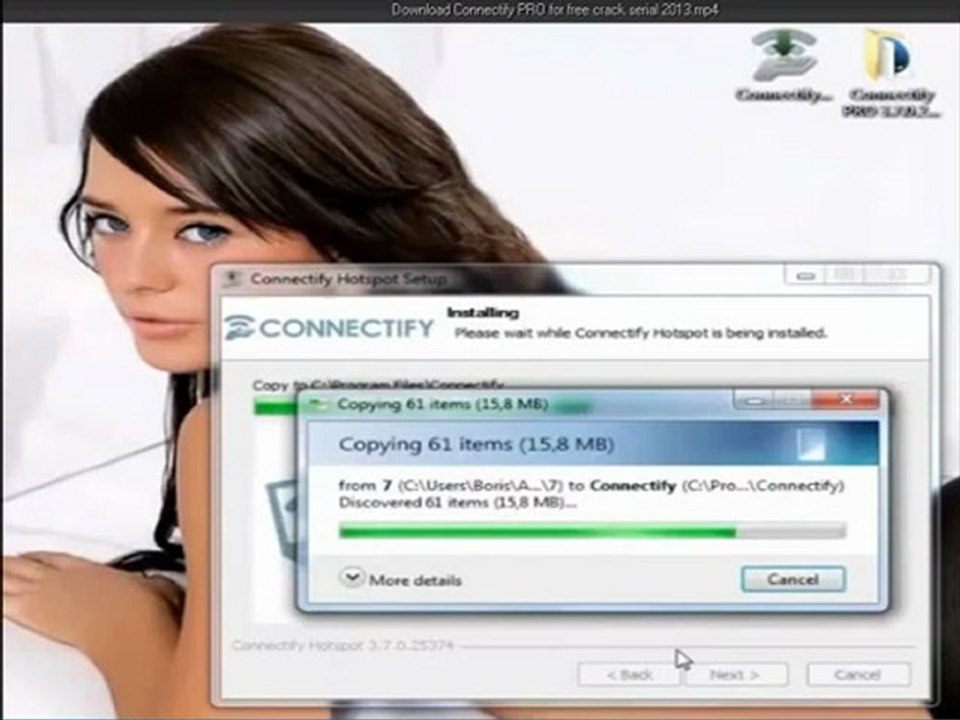
Task: Click the copy dialog title bar icon
Action: [x=317, y=404]
